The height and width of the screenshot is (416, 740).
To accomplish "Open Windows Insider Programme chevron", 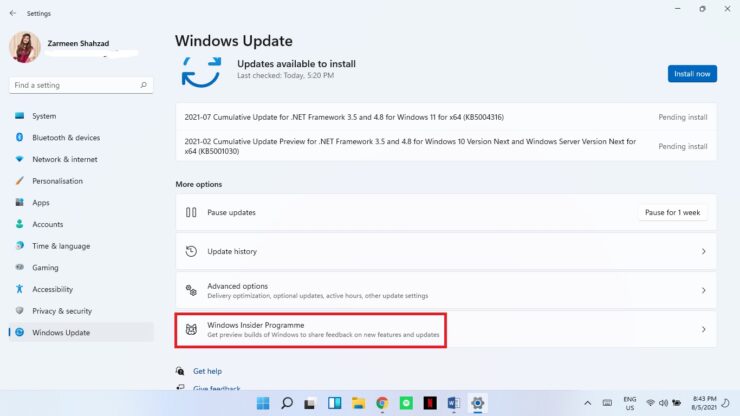I will pos(703,329).
